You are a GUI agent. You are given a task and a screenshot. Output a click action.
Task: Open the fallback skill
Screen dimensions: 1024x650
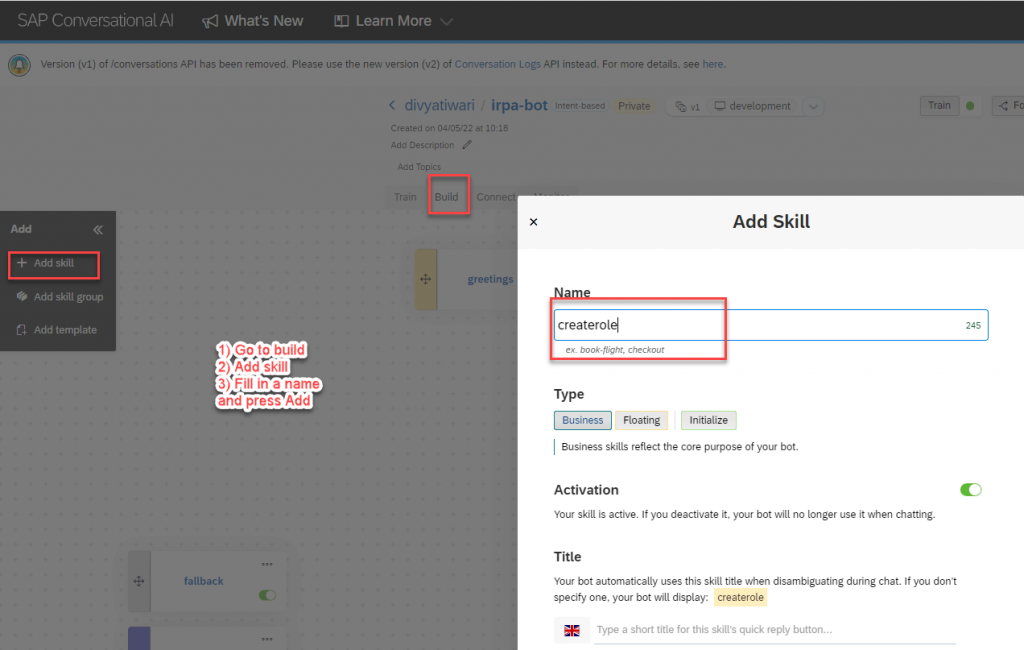(203, 581)
